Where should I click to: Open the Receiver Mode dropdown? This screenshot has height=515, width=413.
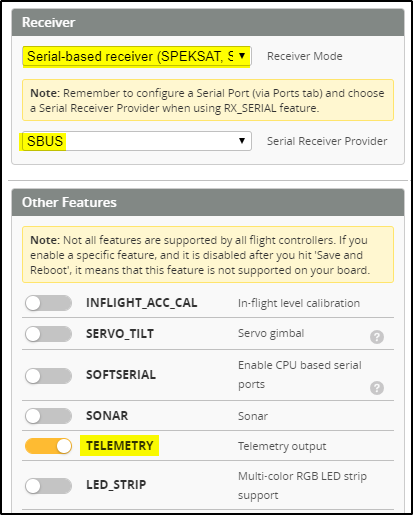[137, 56]
